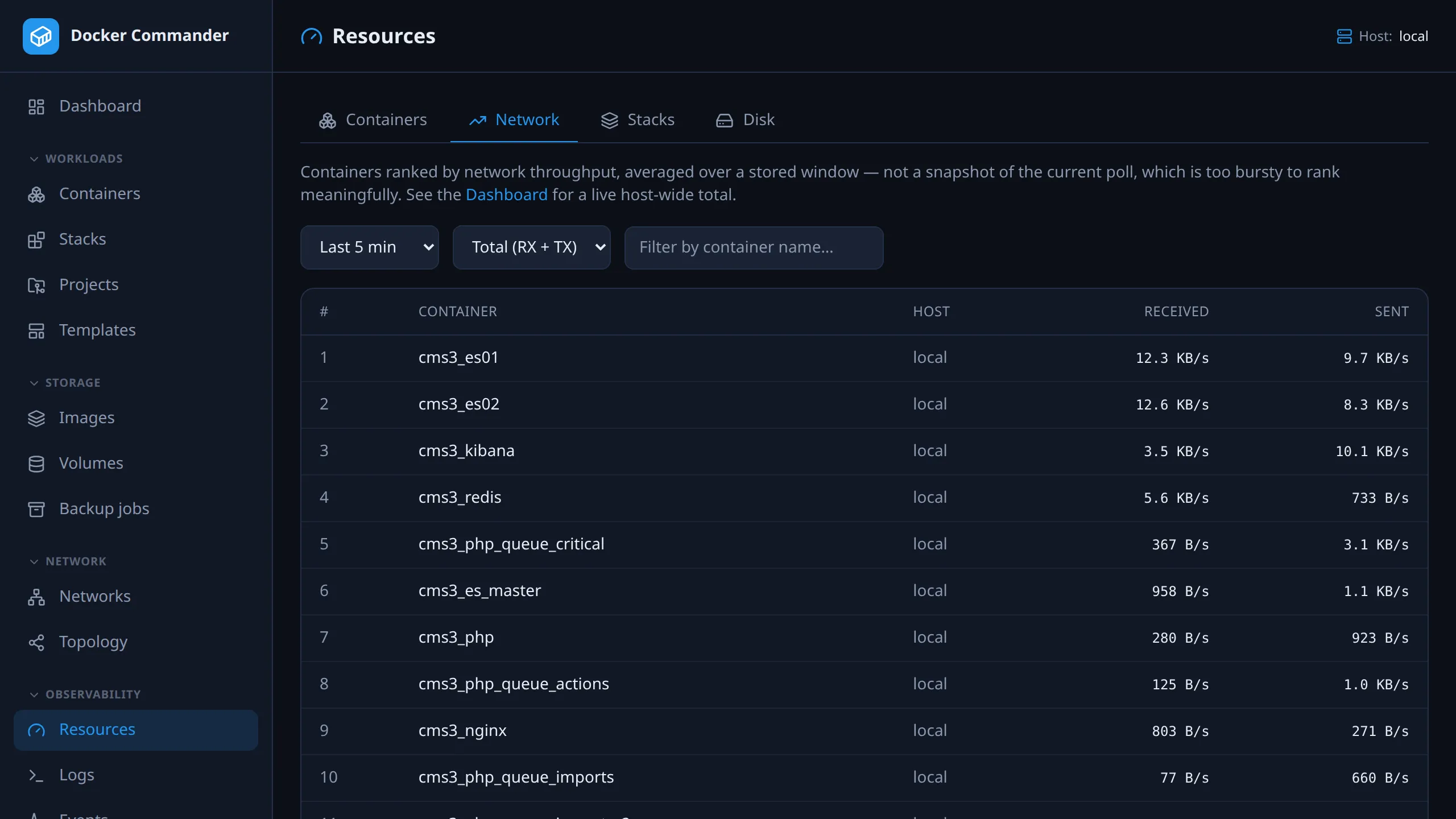This screenshot has width=1456, height=819.
Task: Open Backup jobs from sidebar
Action: [x=135, y=509]
